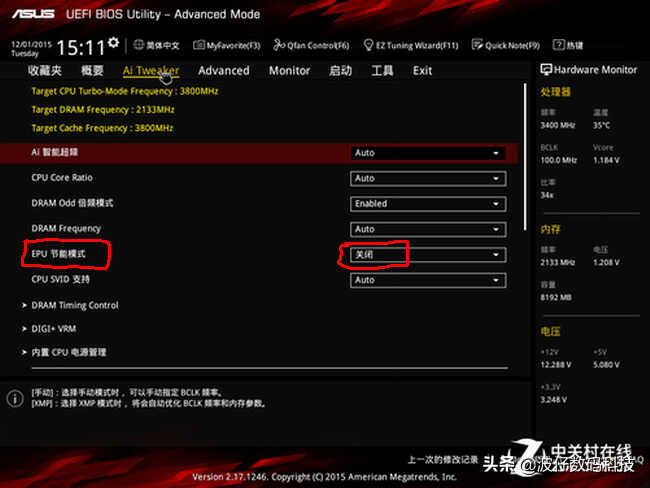Open the 工具 tab

click(x=382, y=70)
